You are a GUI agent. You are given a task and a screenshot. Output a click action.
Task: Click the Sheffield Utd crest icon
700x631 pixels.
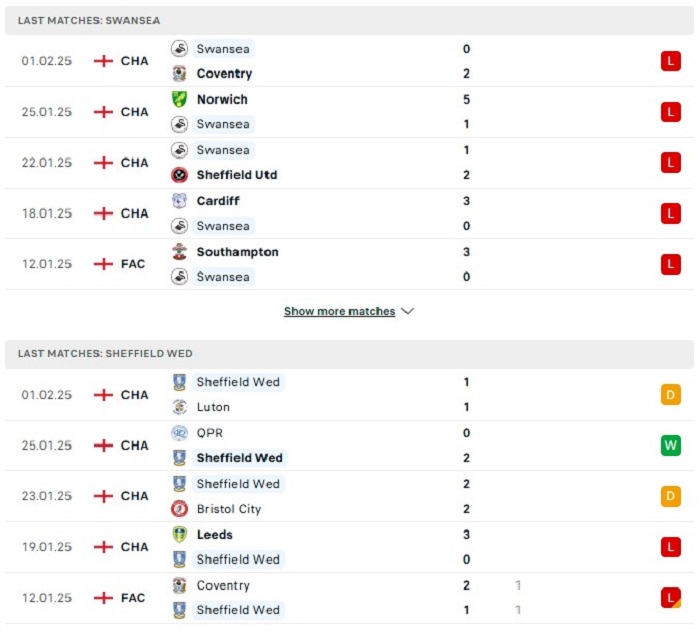179,175
